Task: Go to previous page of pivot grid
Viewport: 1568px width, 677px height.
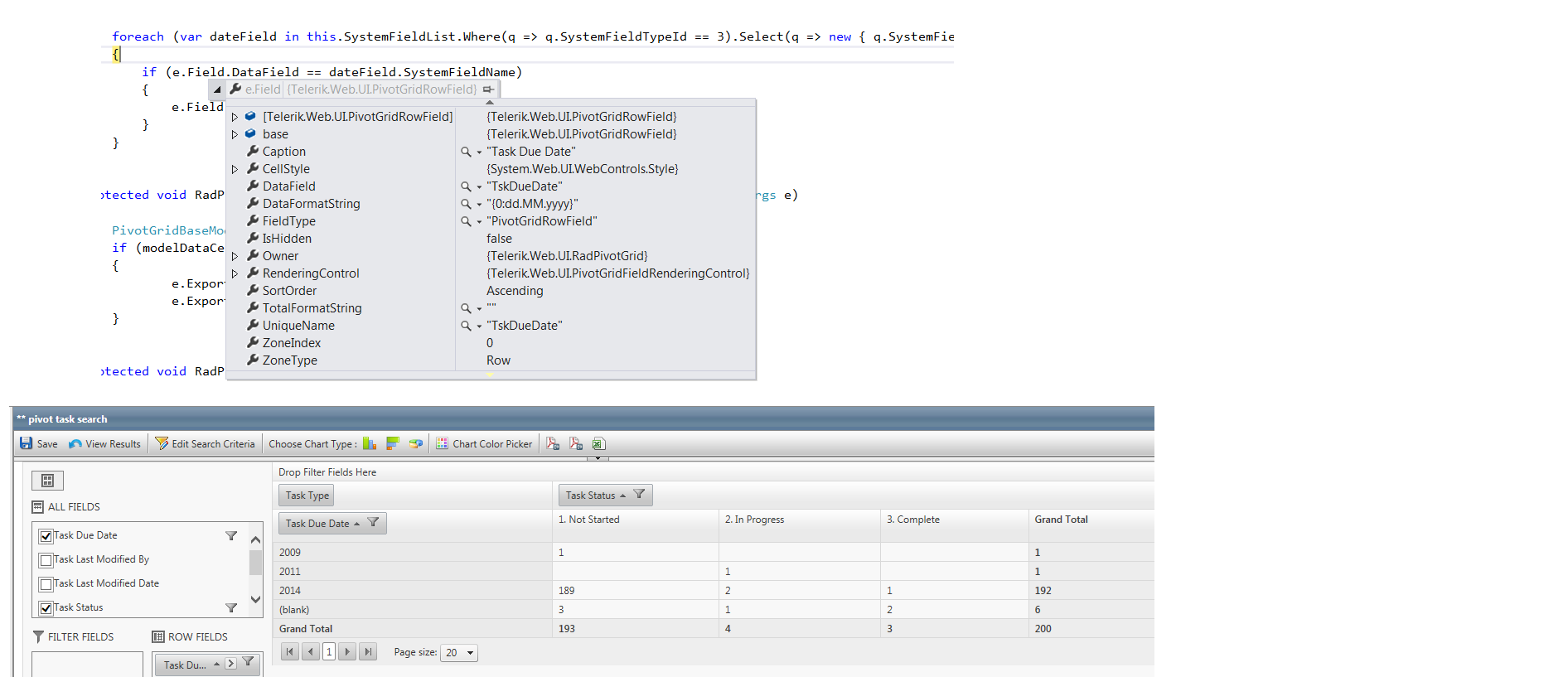Action: [x=310, y=652]
